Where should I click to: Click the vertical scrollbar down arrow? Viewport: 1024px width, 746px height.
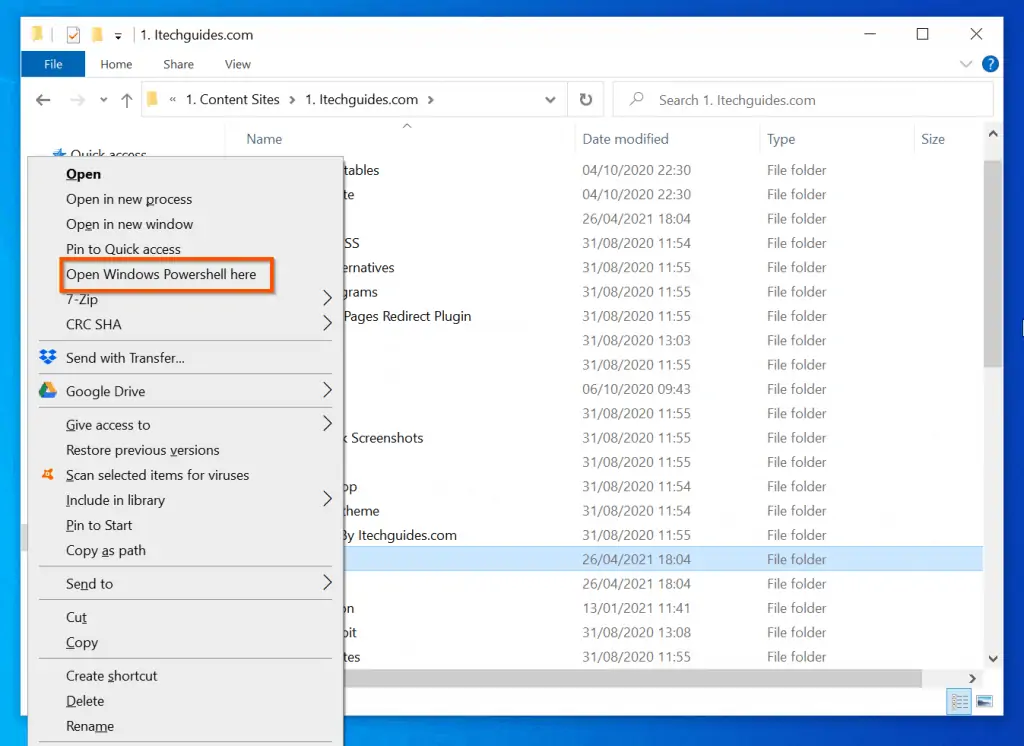tap(993, 658)
